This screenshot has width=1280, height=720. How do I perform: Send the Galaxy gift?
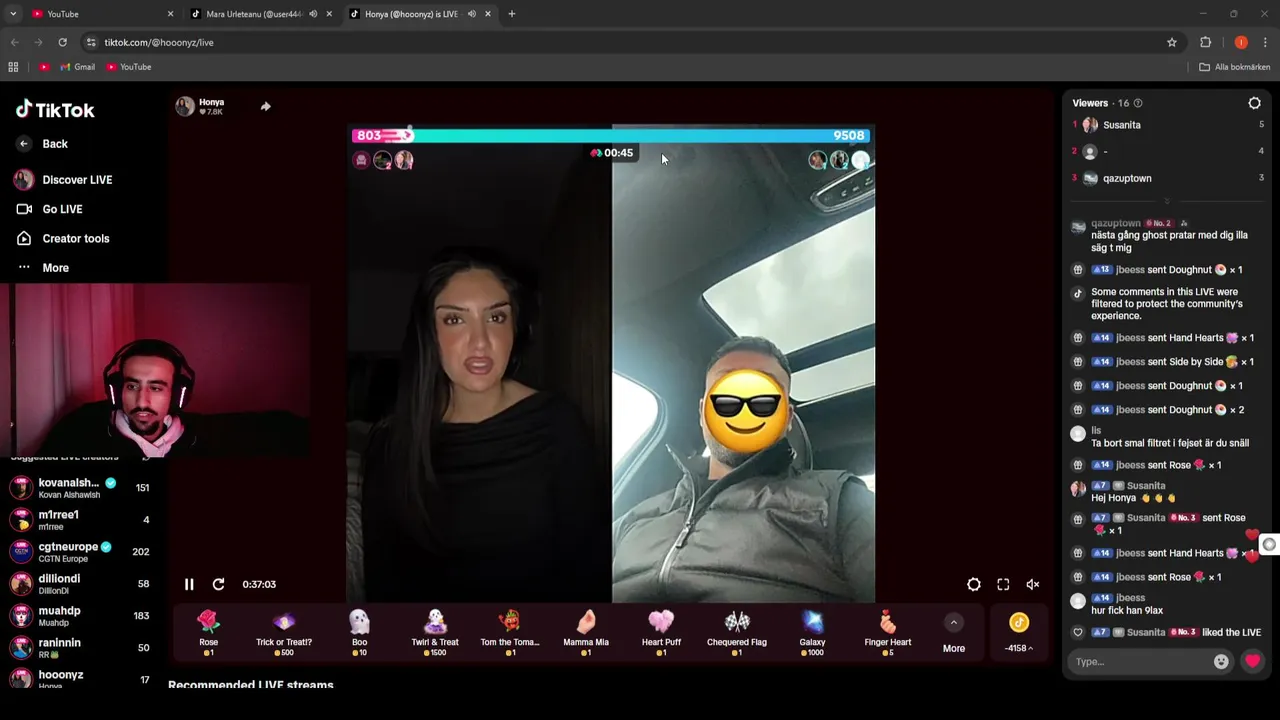(x=812, y=633)
